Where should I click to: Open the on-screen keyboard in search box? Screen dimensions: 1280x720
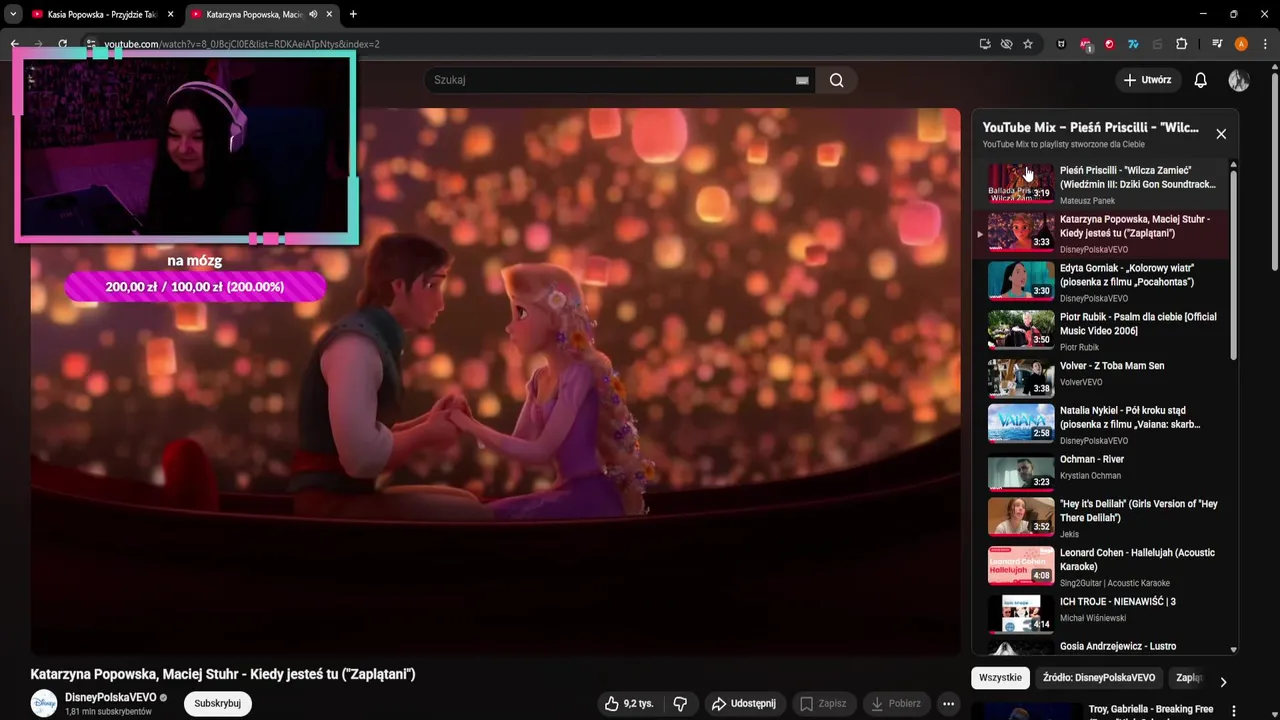(802, 80)
